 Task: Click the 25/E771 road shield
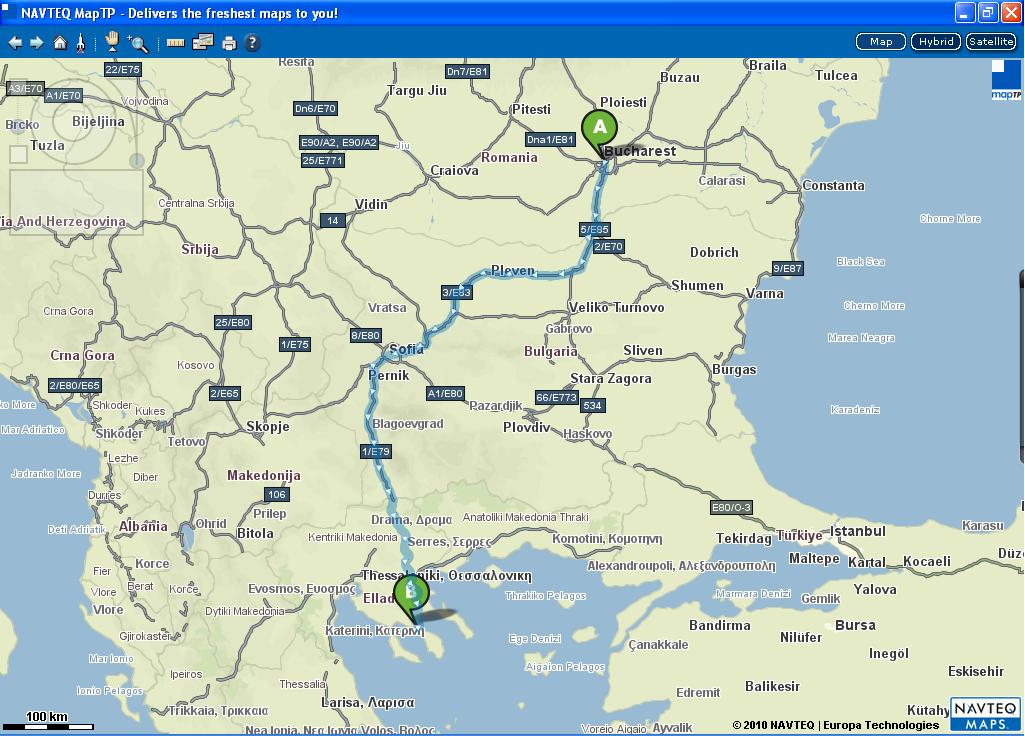point(322,160)
